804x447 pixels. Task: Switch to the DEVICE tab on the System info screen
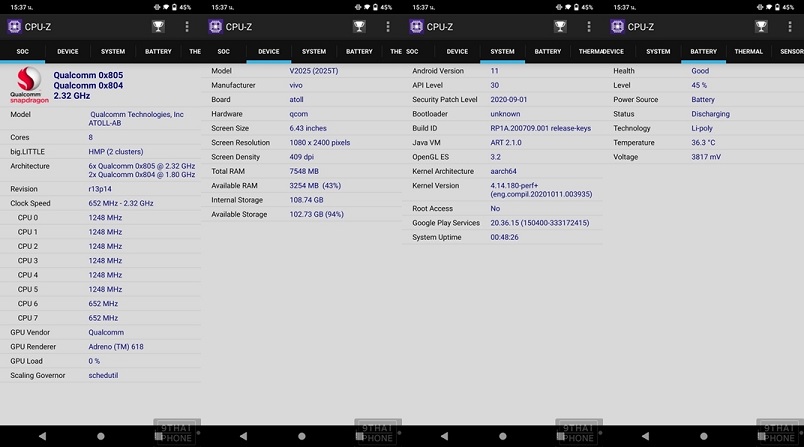[457, 51]
